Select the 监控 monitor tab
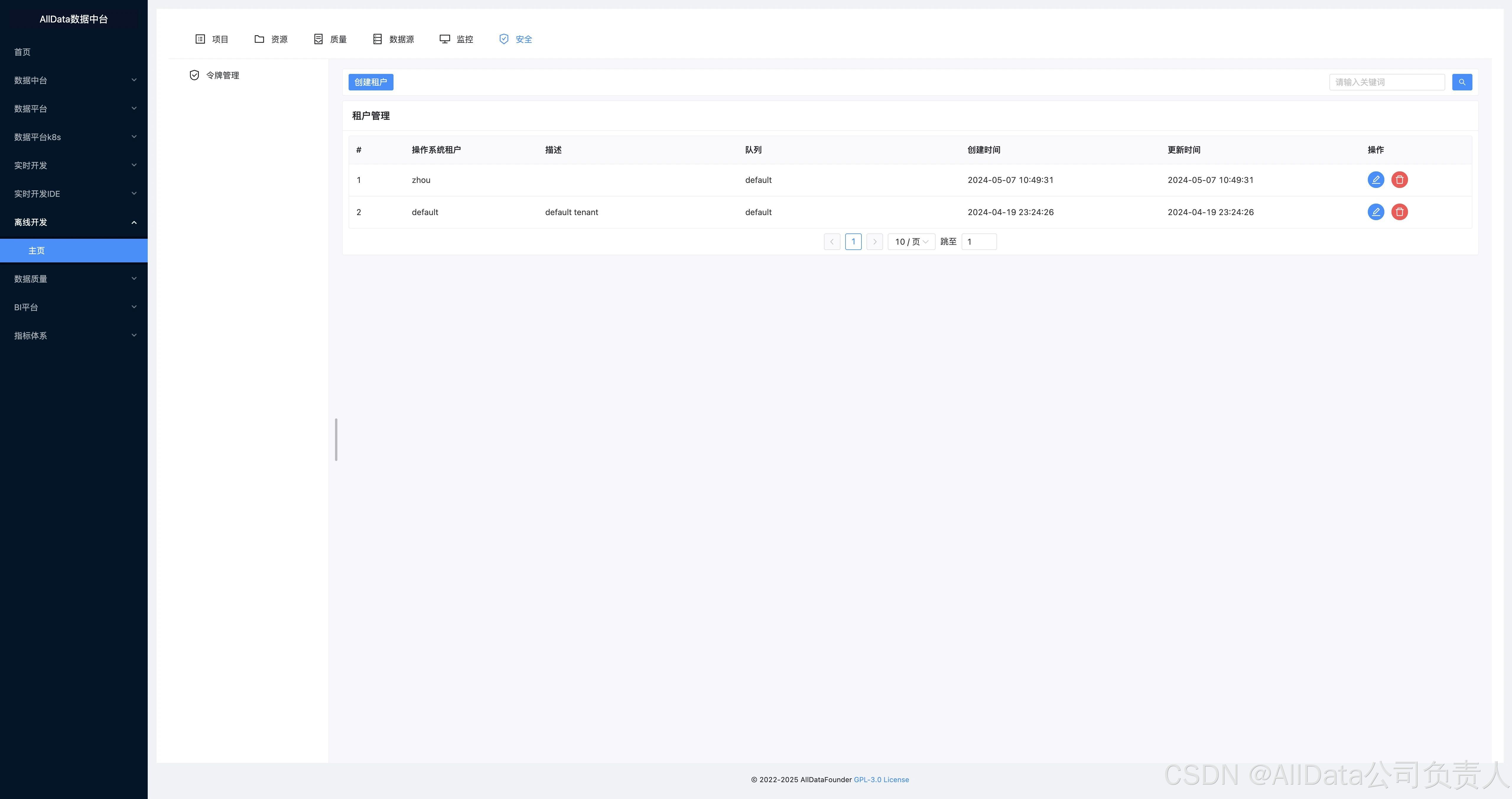The image size is (1512, 799). [457, 39]
